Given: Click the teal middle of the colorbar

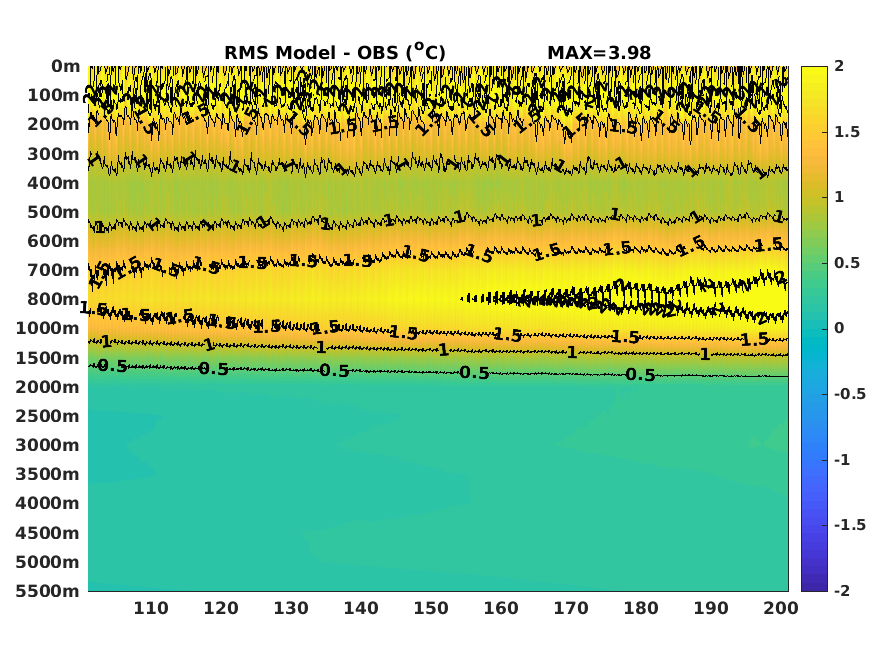Looking at the screenshot, I should pos(814,329).
